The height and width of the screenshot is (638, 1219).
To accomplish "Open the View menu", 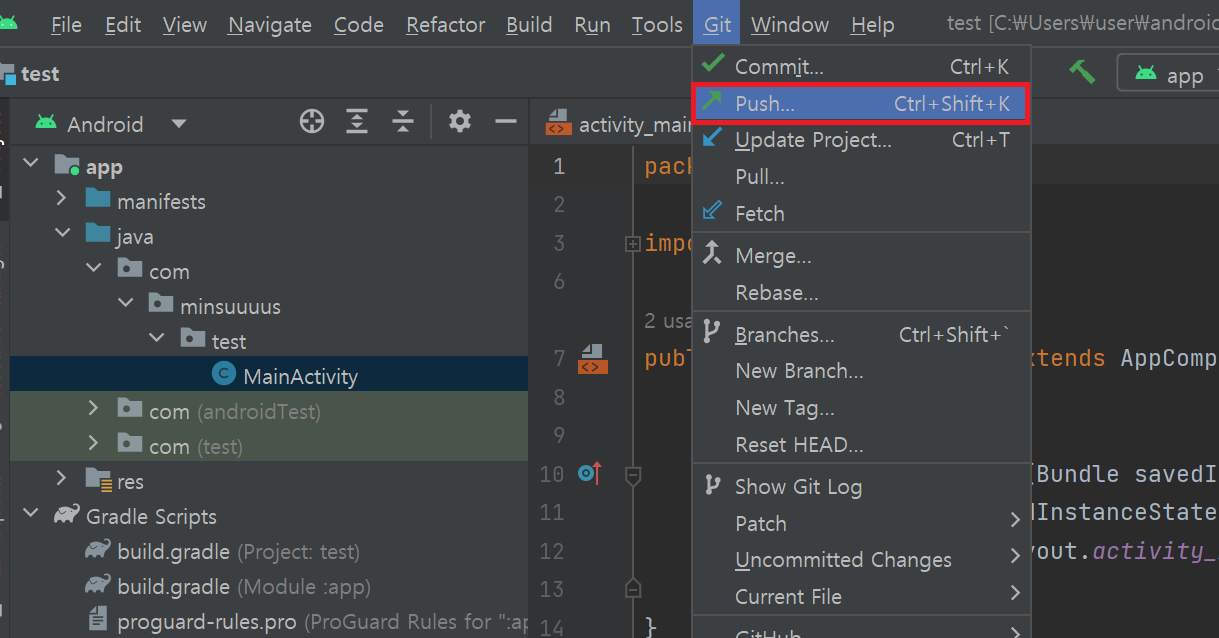I will click(x=184, y=25).
